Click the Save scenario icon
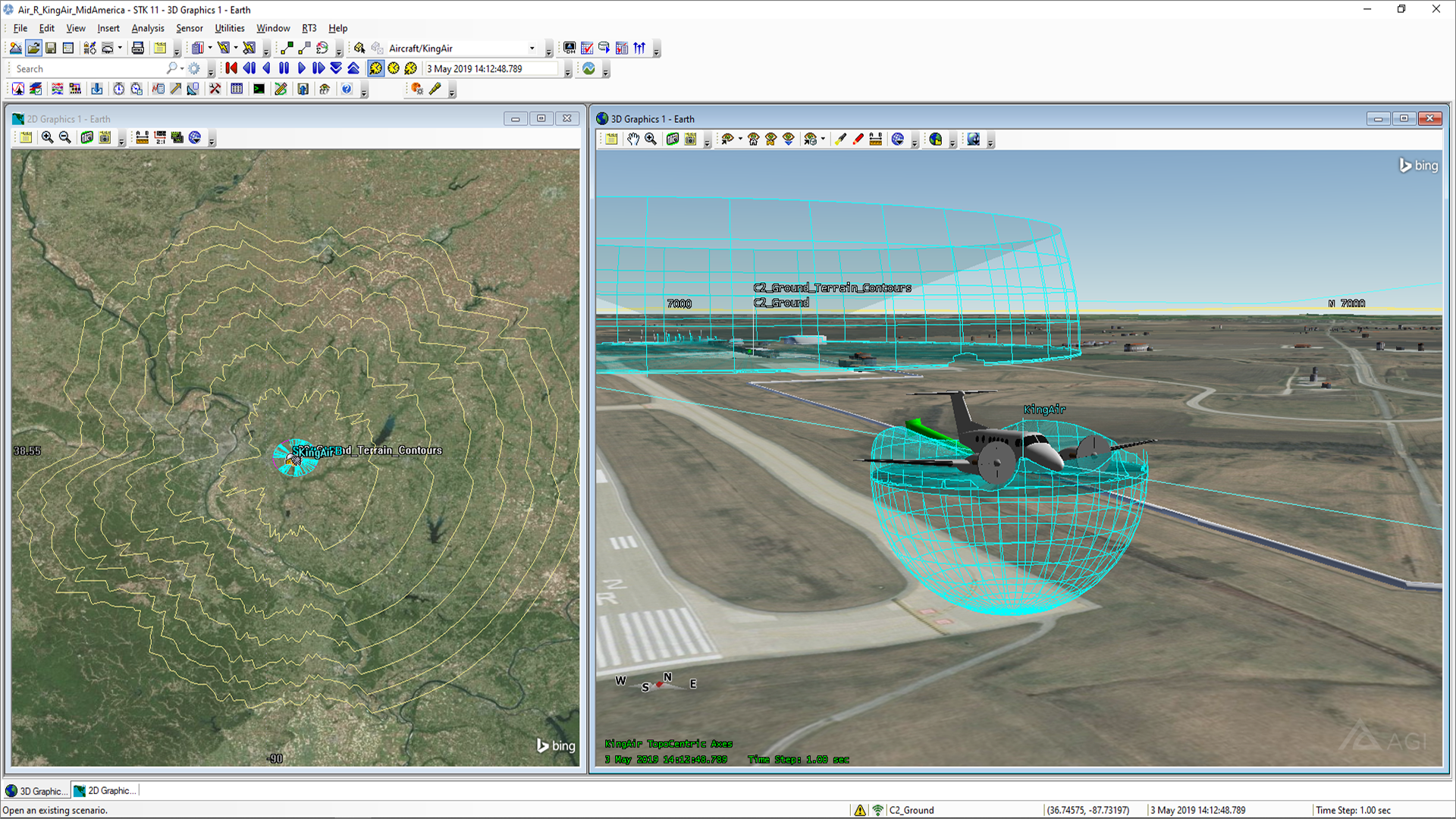This screenshot has height=819, width=1456. coord(51,48)
